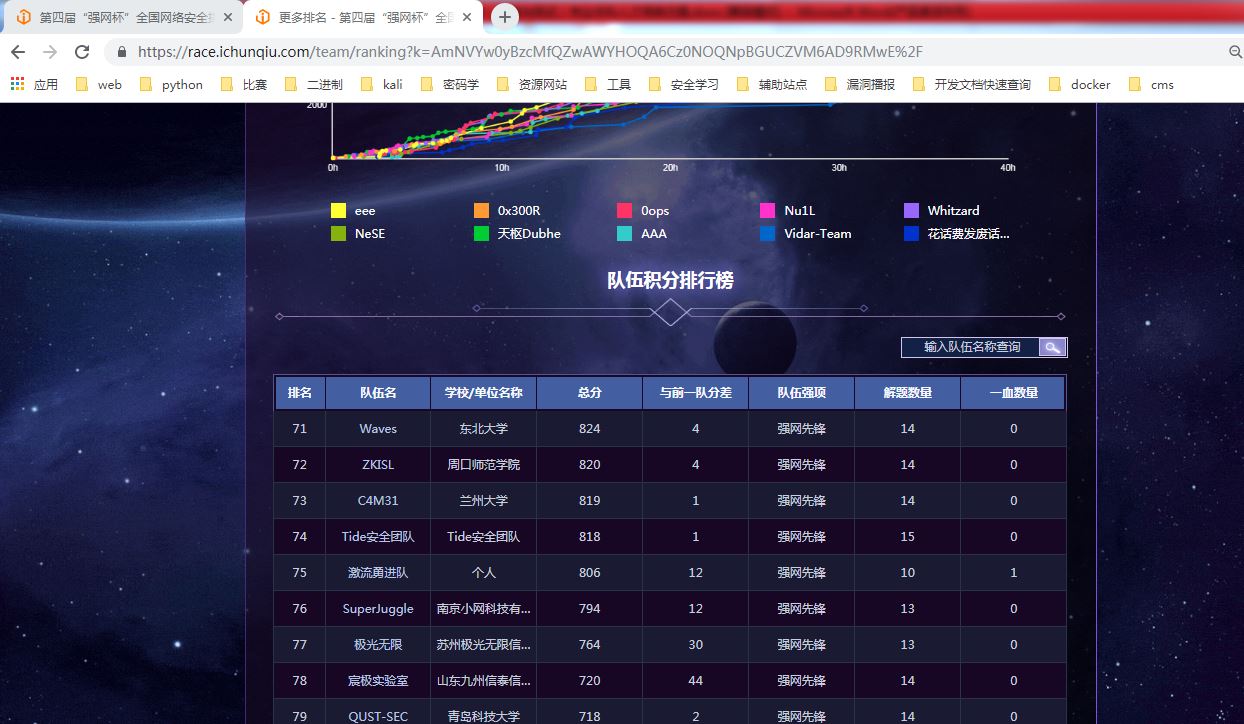Go back to the previous page
This screenshot has height=724, width=1244.
[18, 52]
